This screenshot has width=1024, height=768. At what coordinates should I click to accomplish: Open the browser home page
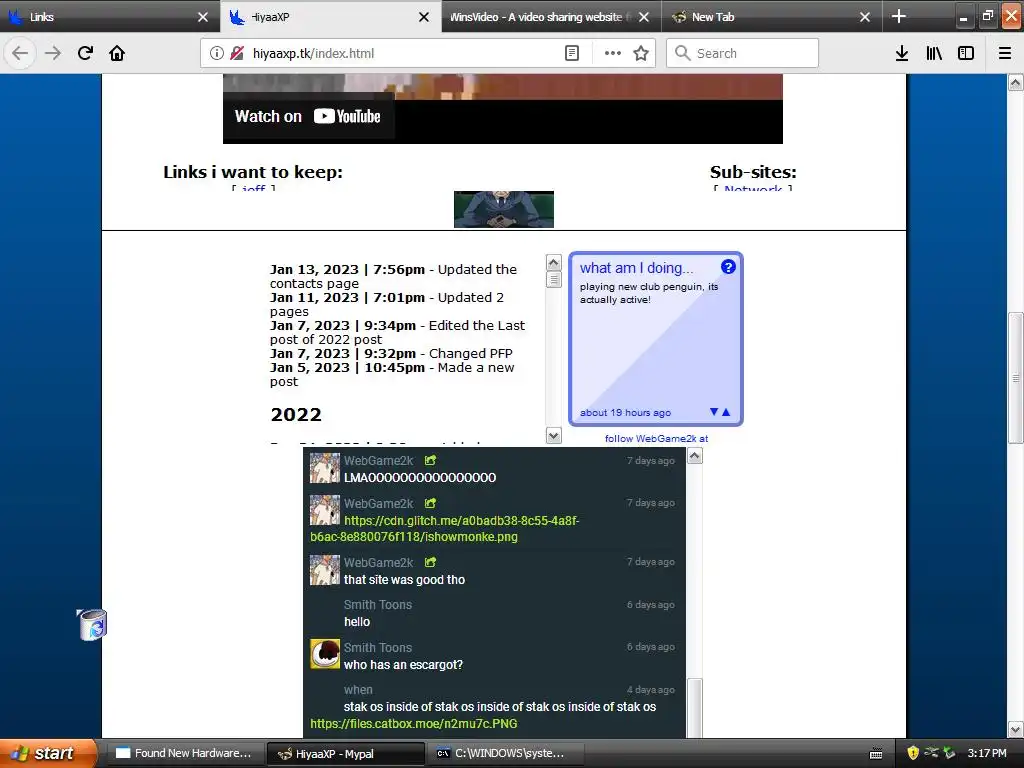click(117, 53)
